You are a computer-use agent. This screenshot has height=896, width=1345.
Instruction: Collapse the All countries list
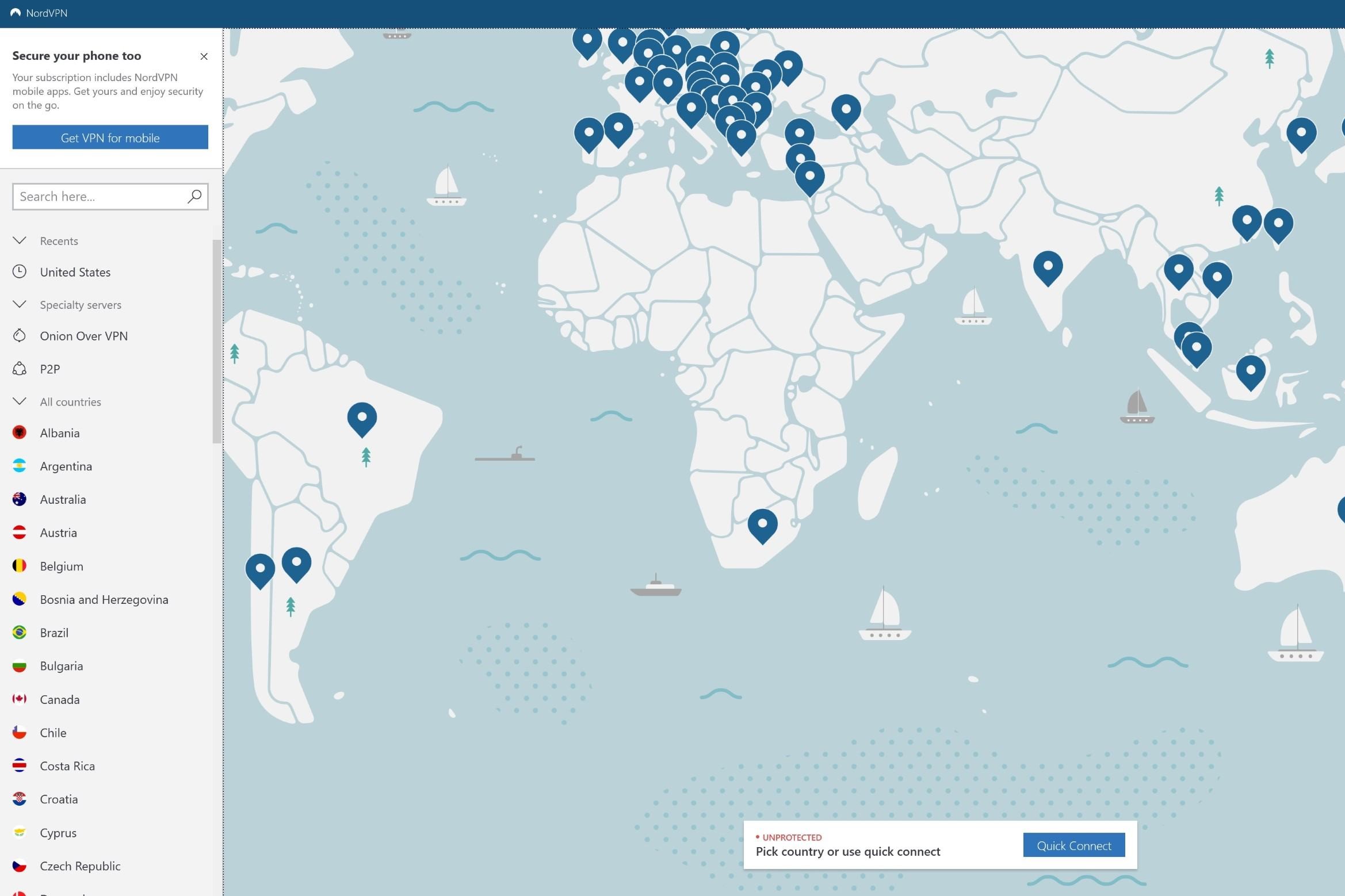pyautogui.click(x=20, y=401)
